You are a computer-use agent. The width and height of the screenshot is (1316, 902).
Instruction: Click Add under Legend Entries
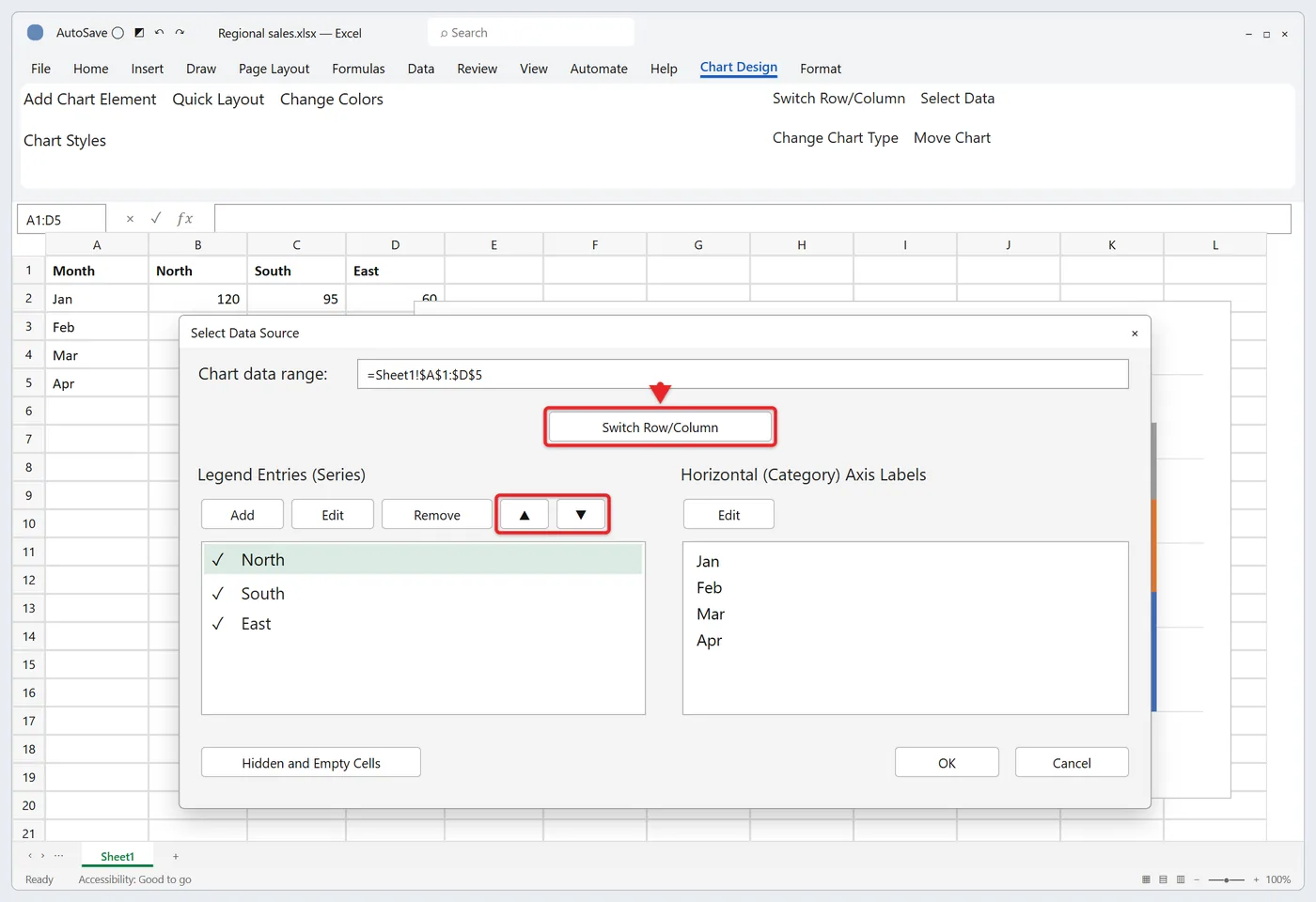pyautogui.click(x=243, y=515)
